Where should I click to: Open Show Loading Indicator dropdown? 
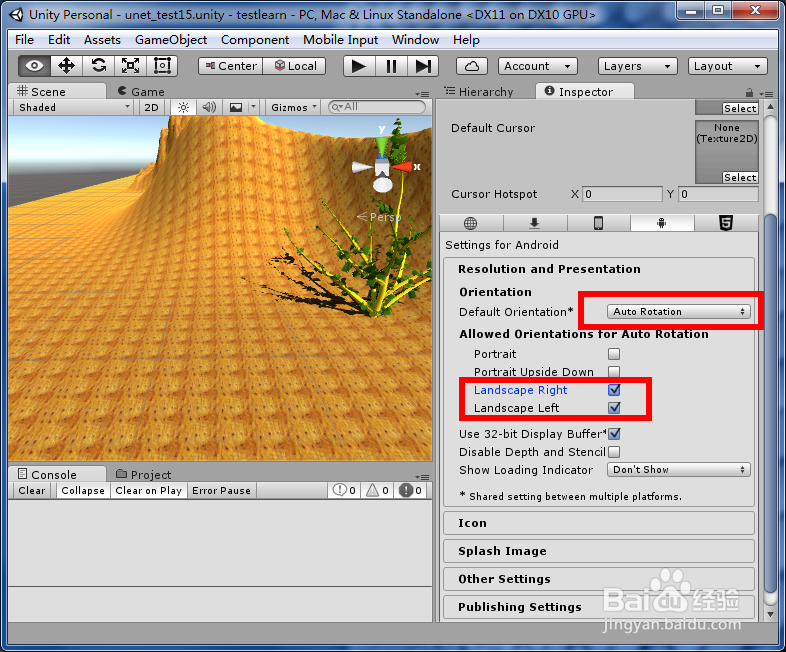679,470
